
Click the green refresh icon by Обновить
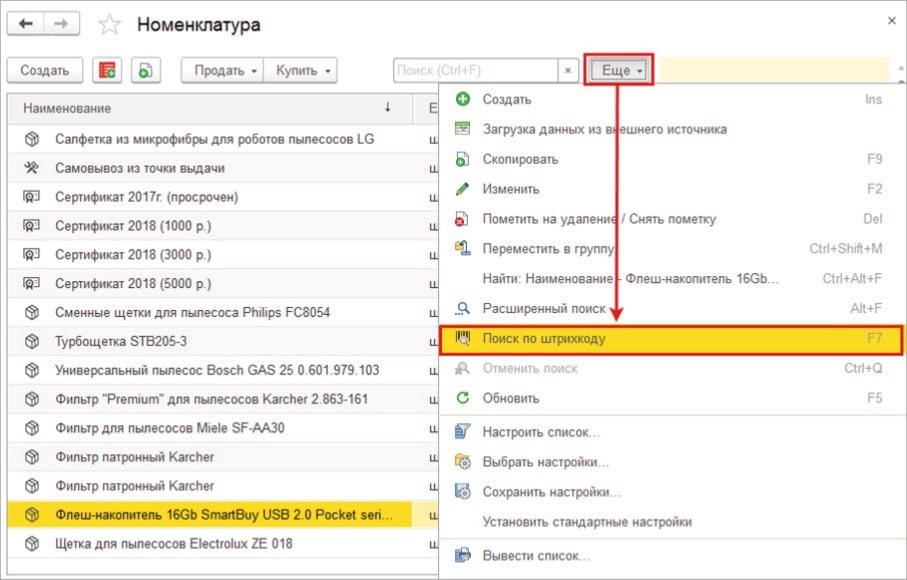[462, 398]
